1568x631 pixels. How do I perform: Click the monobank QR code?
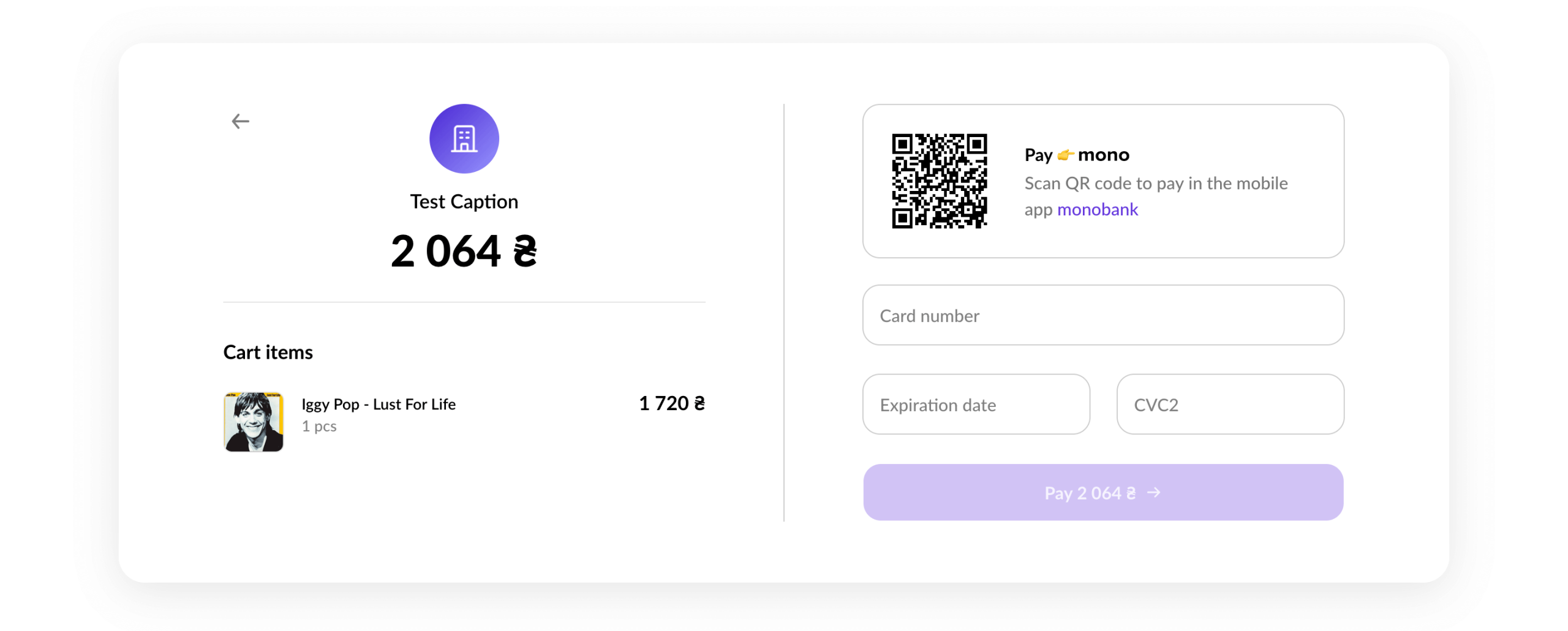click(939, 181)
